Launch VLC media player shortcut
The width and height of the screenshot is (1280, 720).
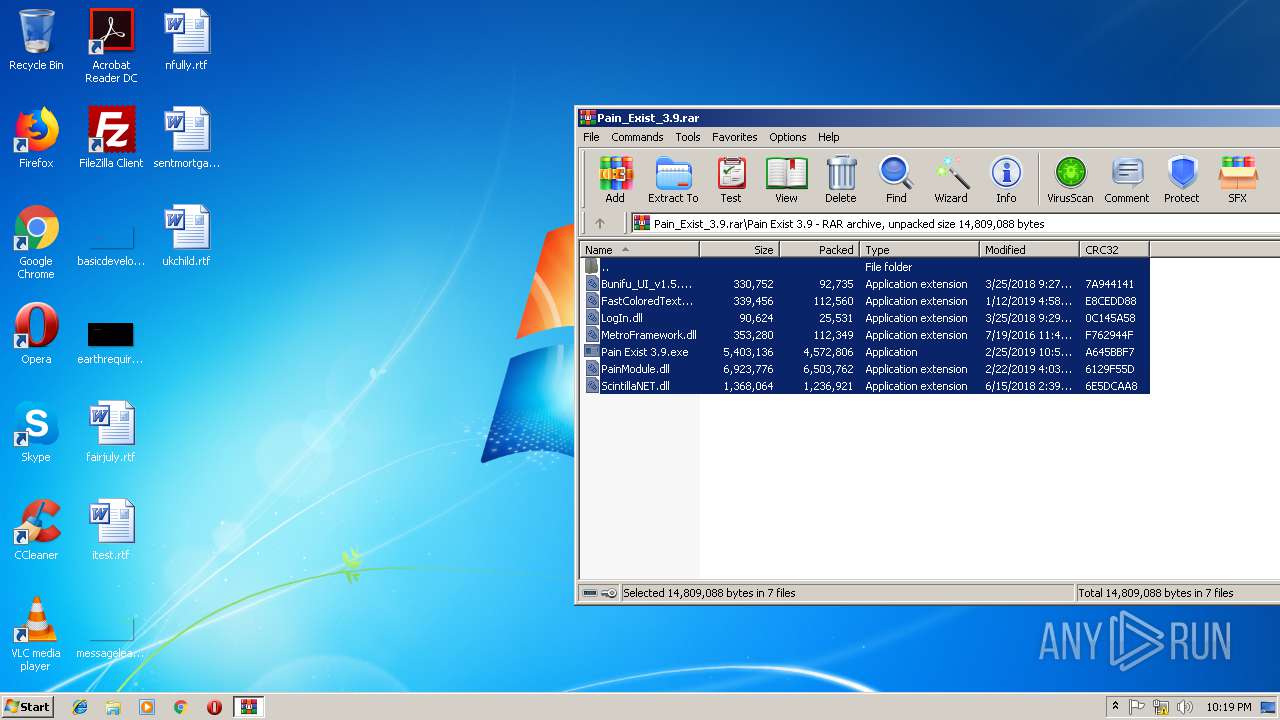click(x=36, y=634)
